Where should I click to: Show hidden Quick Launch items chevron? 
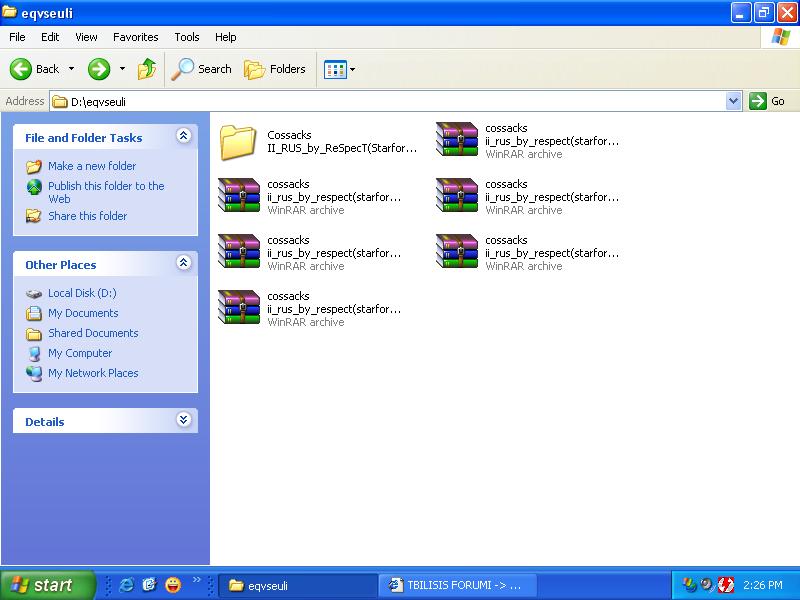pos(196,580)
